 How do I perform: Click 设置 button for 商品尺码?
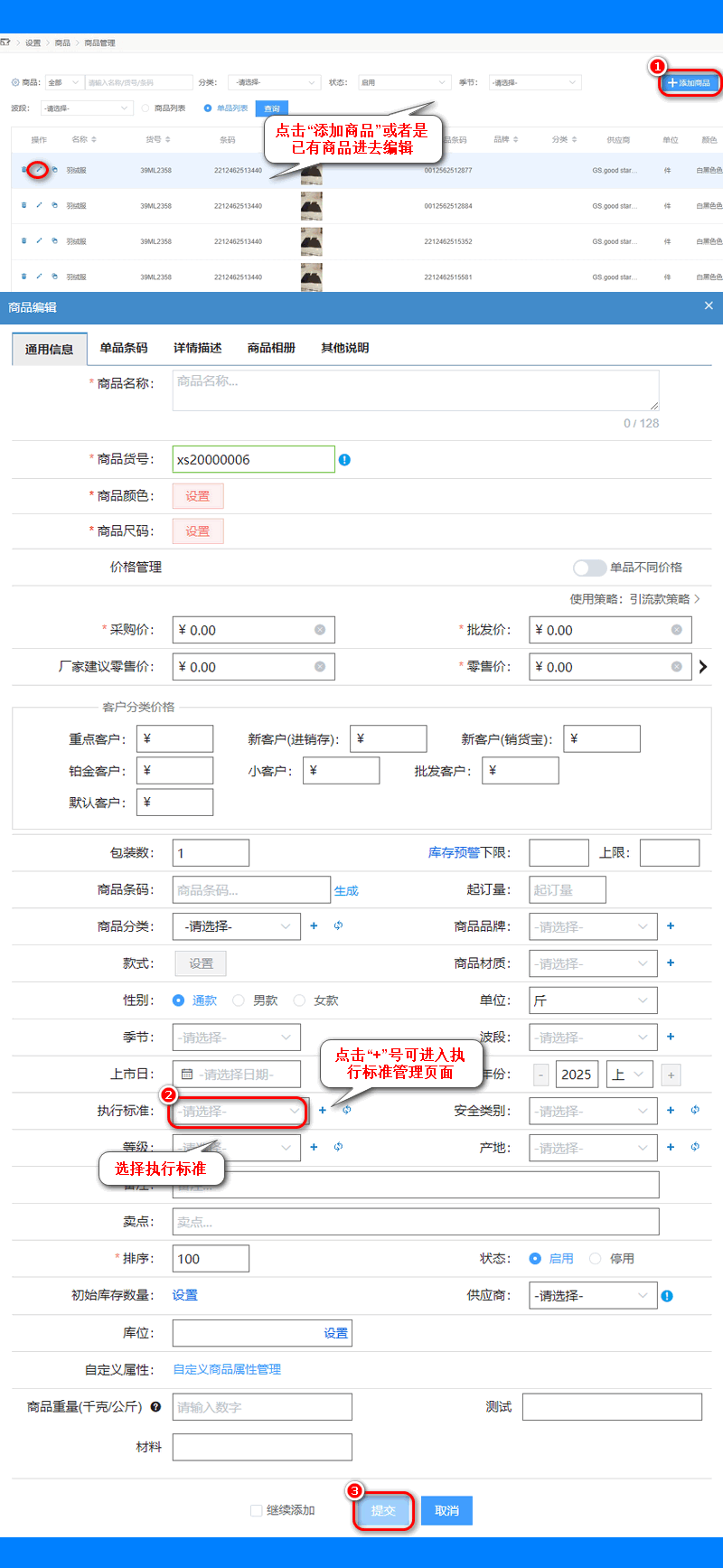click(198, 531)
